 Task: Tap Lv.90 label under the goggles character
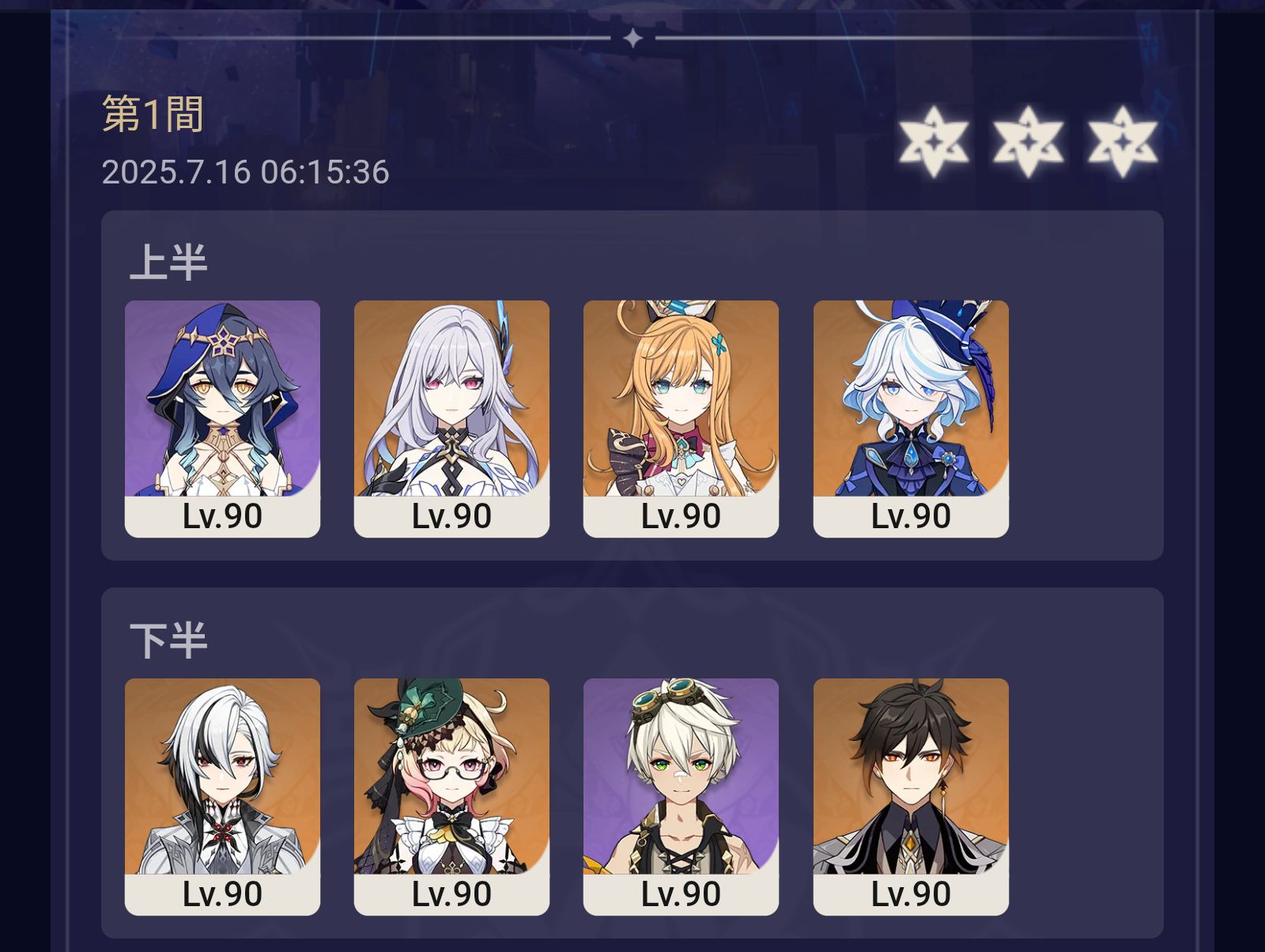pyautogui.click(x=681, y=894)
